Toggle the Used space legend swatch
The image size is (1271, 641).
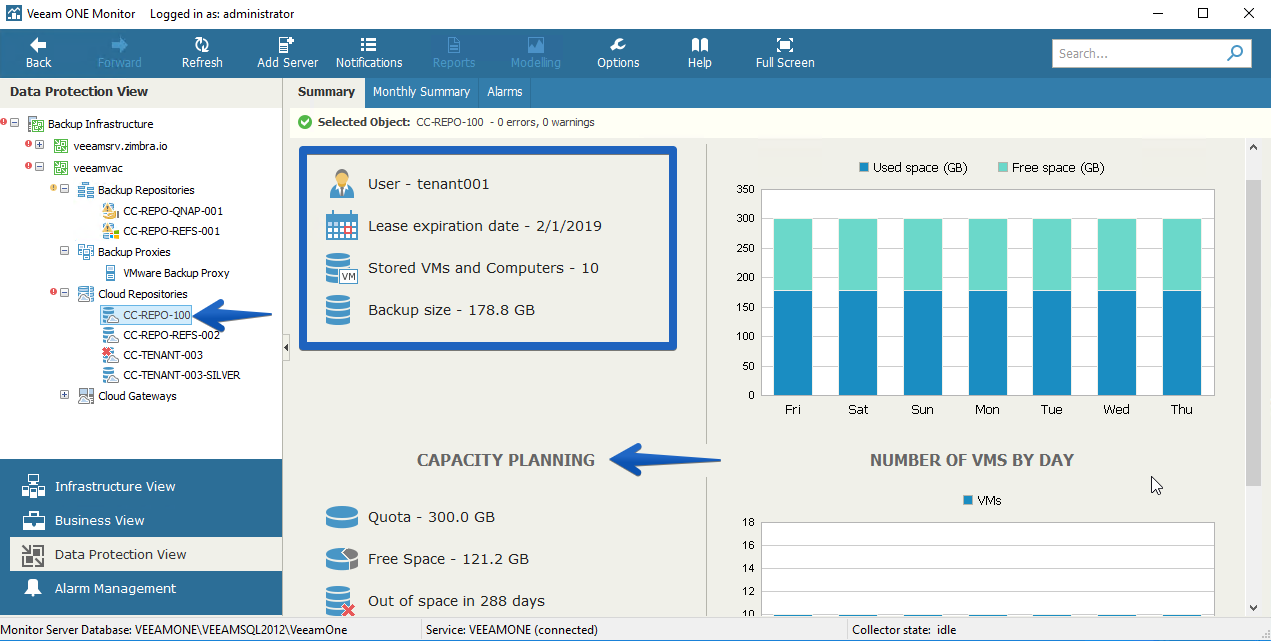tap(864, 167)
